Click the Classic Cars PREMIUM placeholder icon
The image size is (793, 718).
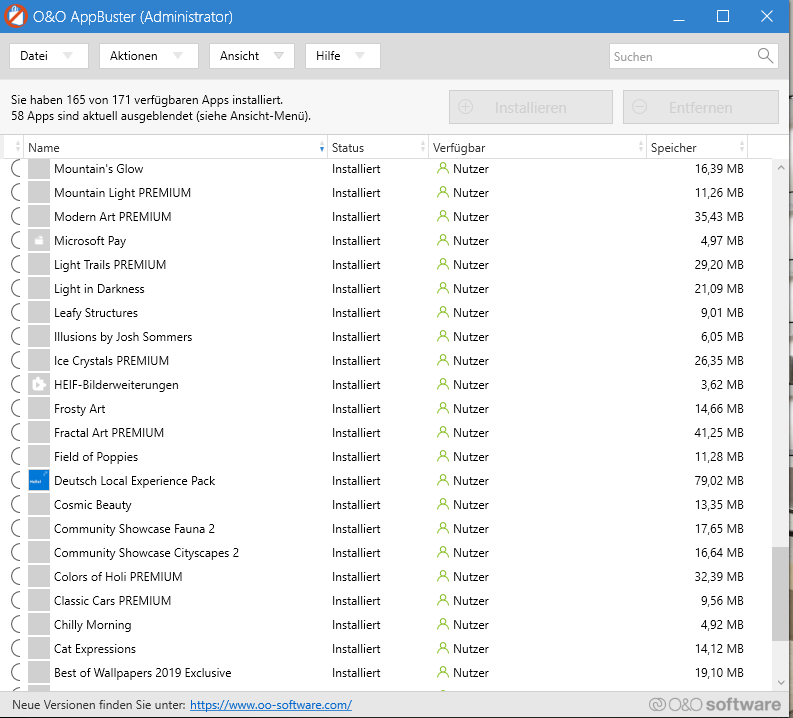(39, 601)
